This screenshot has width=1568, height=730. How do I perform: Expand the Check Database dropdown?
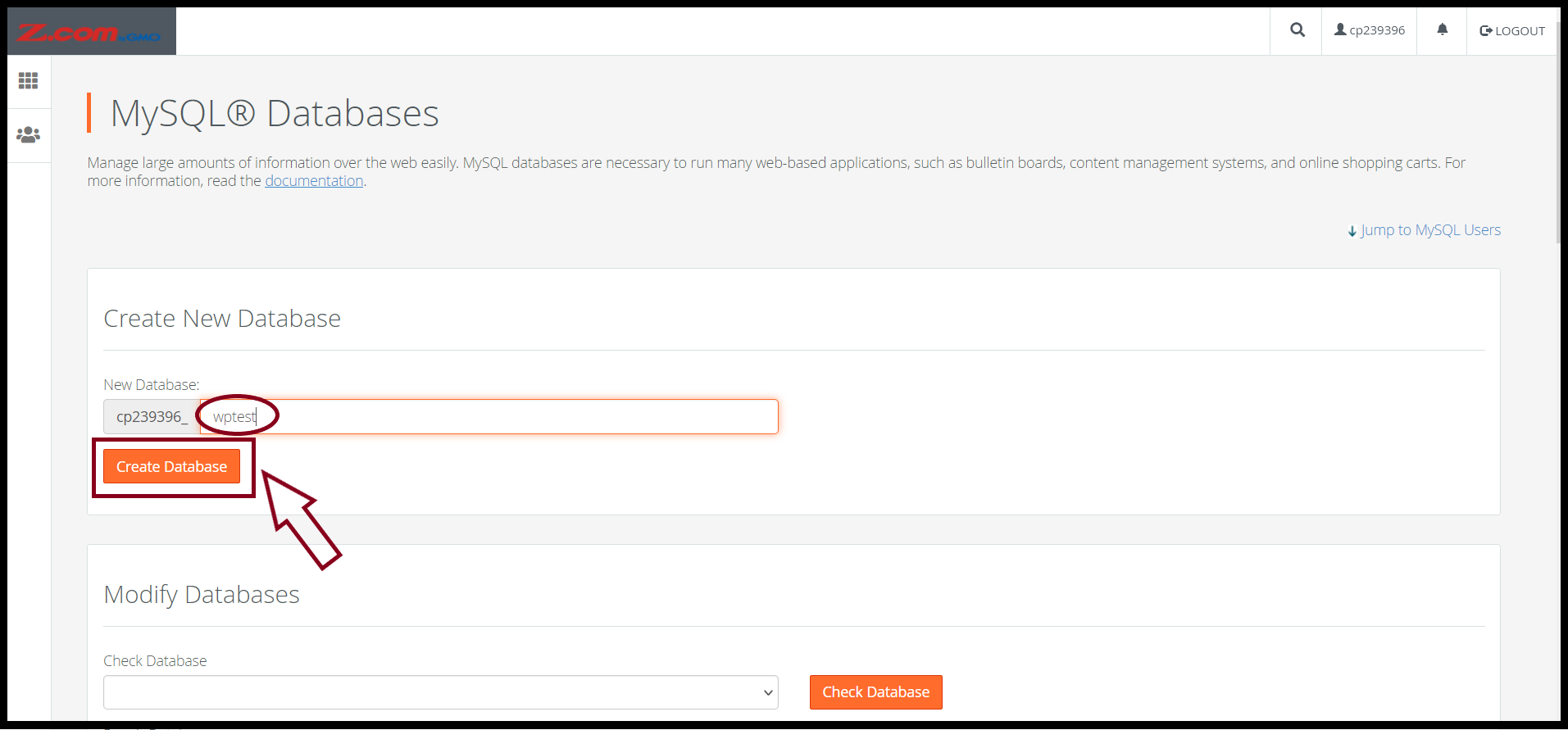(441, 692)
